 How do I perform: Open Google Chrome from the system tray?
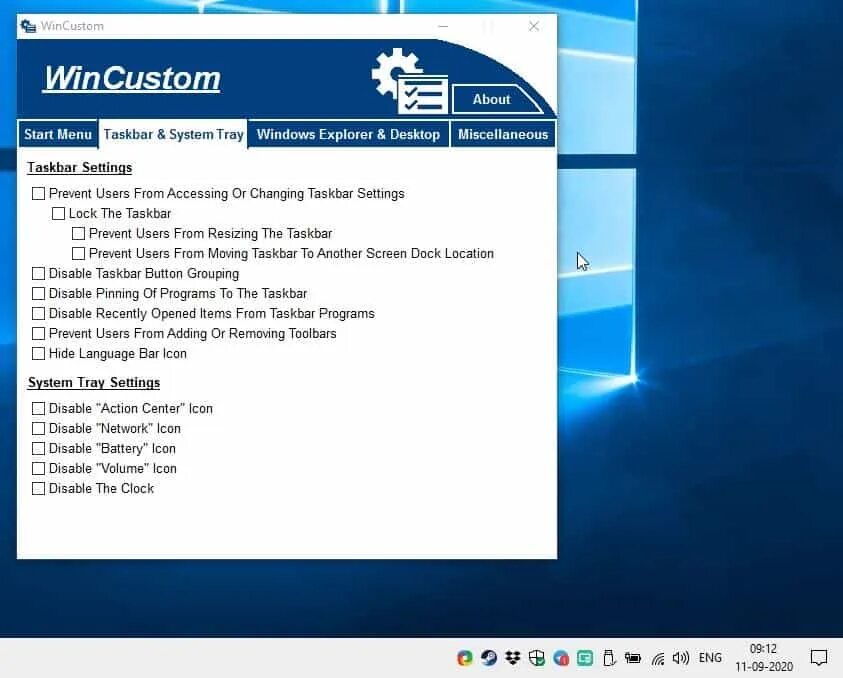(x=464, y=657)
